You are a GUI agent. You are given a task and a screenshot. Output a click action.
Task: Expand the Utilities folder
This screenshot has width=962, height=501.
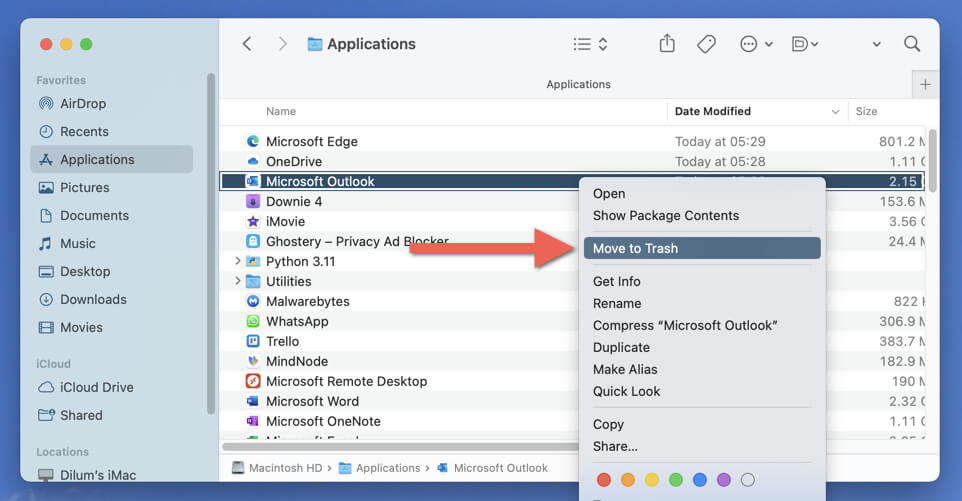(x=237, y=281)
